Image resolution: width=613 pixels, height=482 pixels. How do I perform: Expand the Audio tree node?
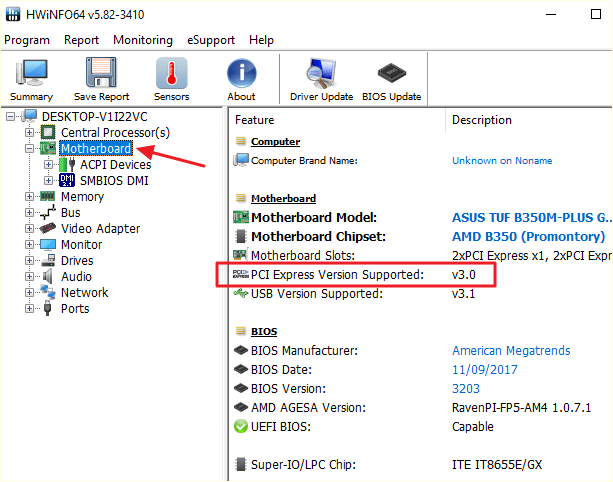29,277
